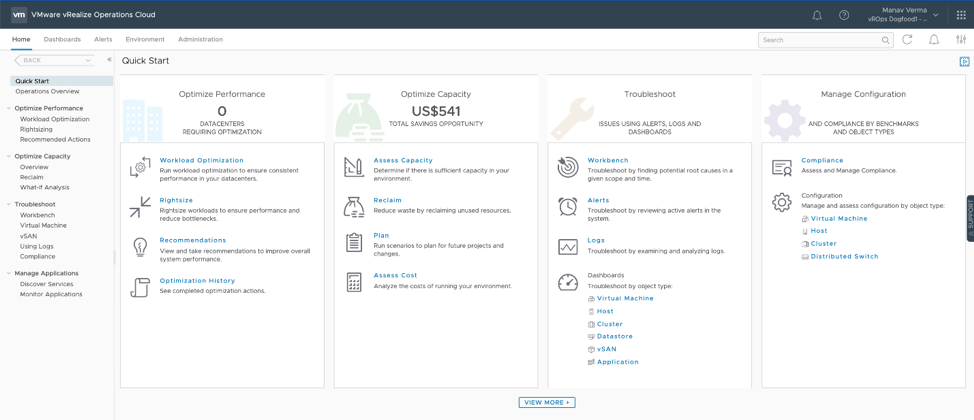Select Quick Start in the sidebar
974x420 pixels.
61,81
